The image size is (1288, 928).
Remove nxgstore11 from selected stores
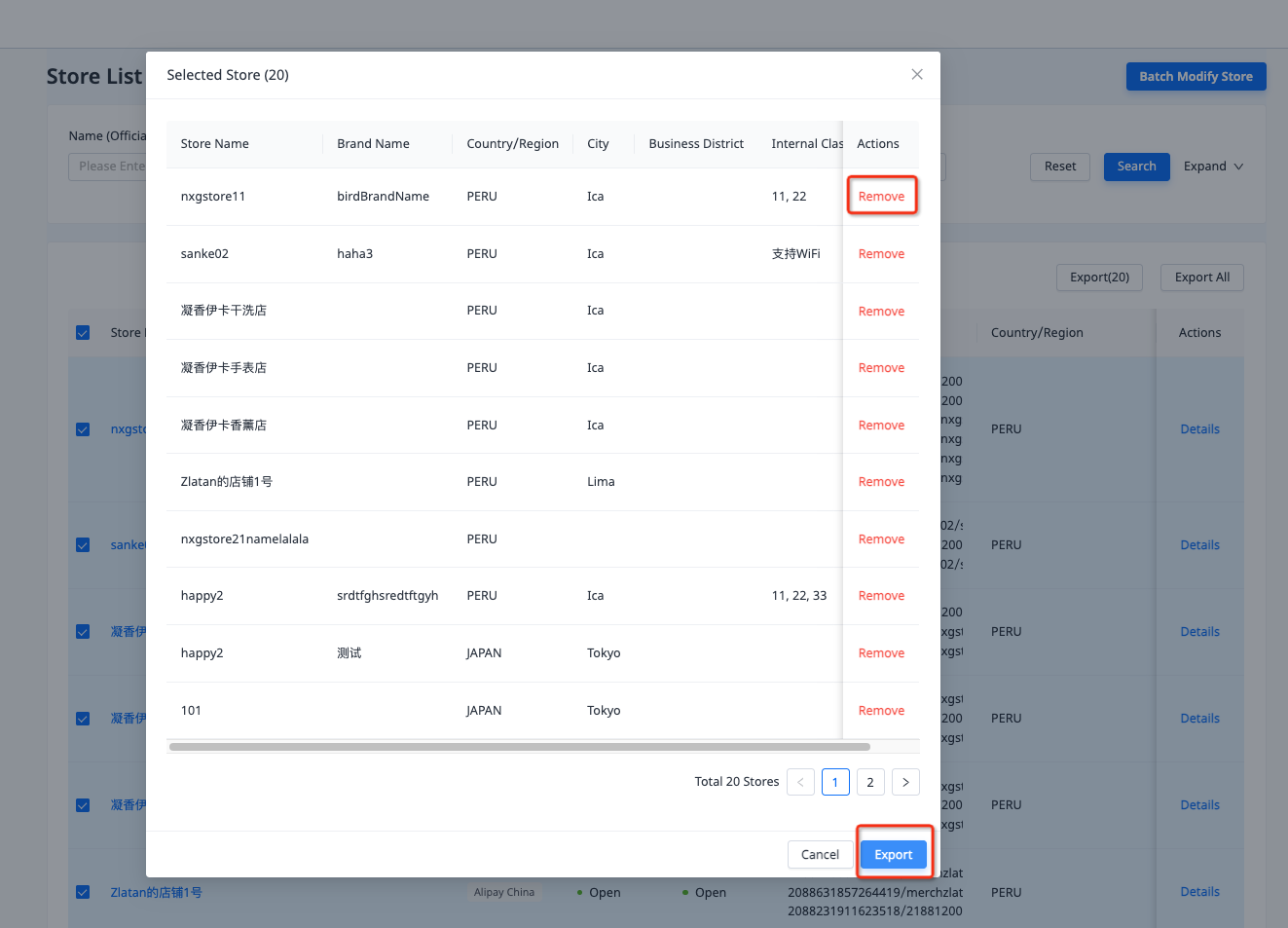click(x=881, y=197)
